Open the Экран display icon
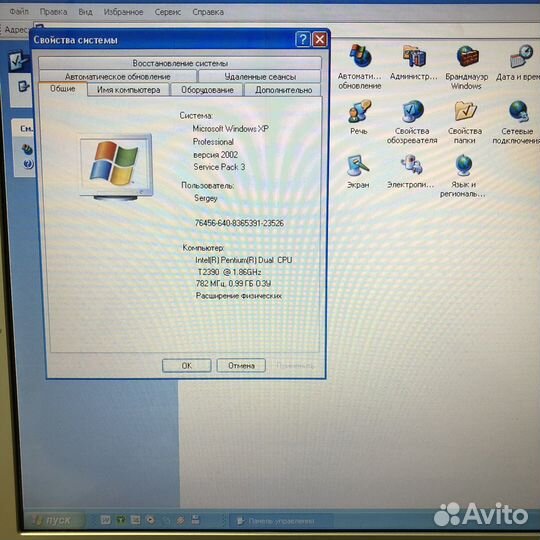Viewport: 540px width, 540px height. point(358,172)
